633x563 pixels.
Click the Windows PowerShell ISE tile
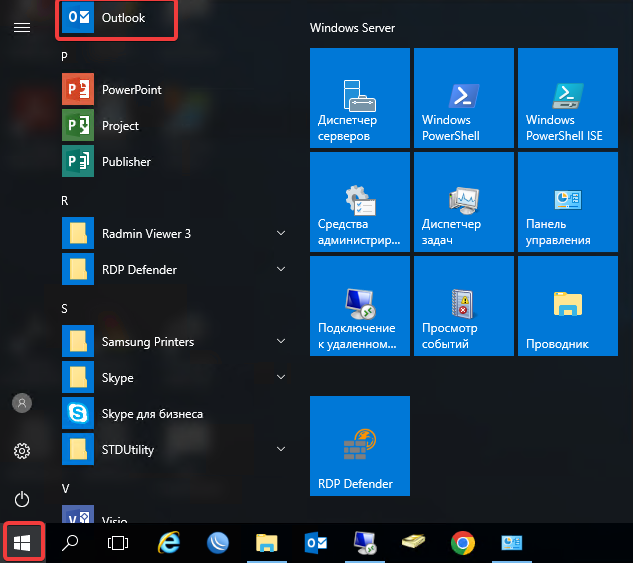(x=564, y=98)
